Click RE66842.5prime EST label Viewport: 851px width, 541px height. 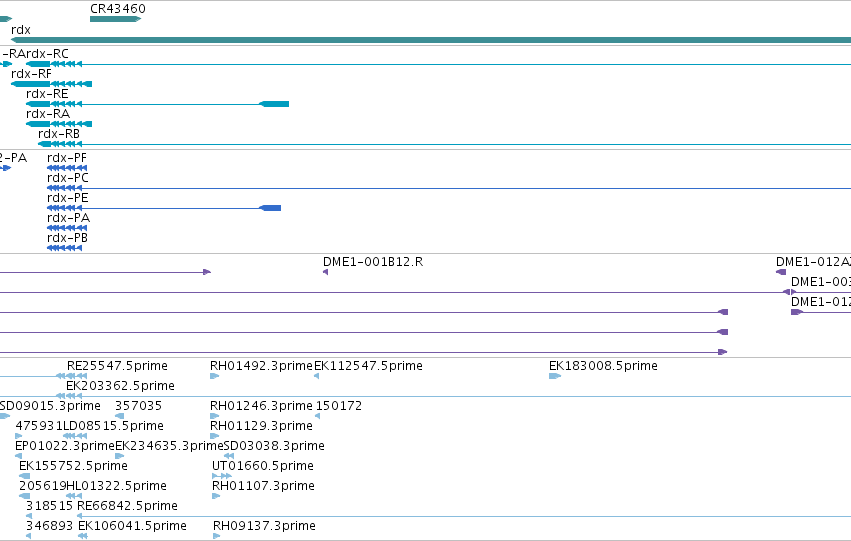pyautogui.click(x=128, y=507)
